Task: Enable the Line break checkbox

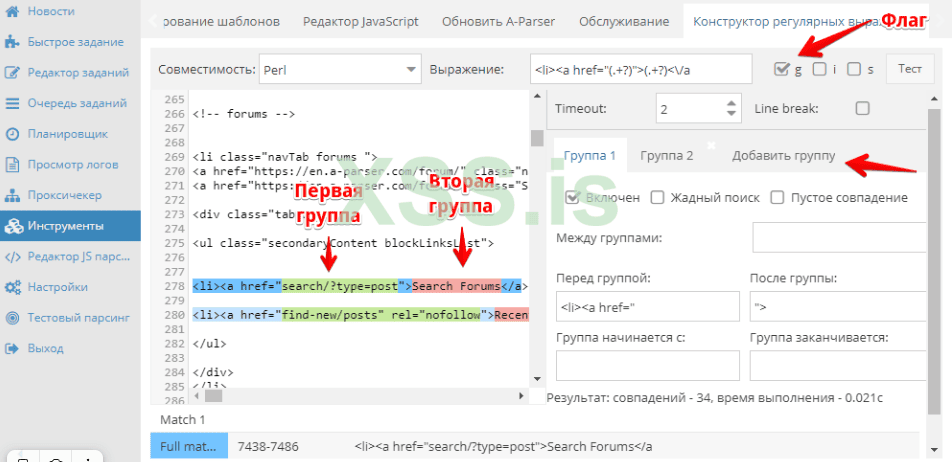Action: coord(862,109)
